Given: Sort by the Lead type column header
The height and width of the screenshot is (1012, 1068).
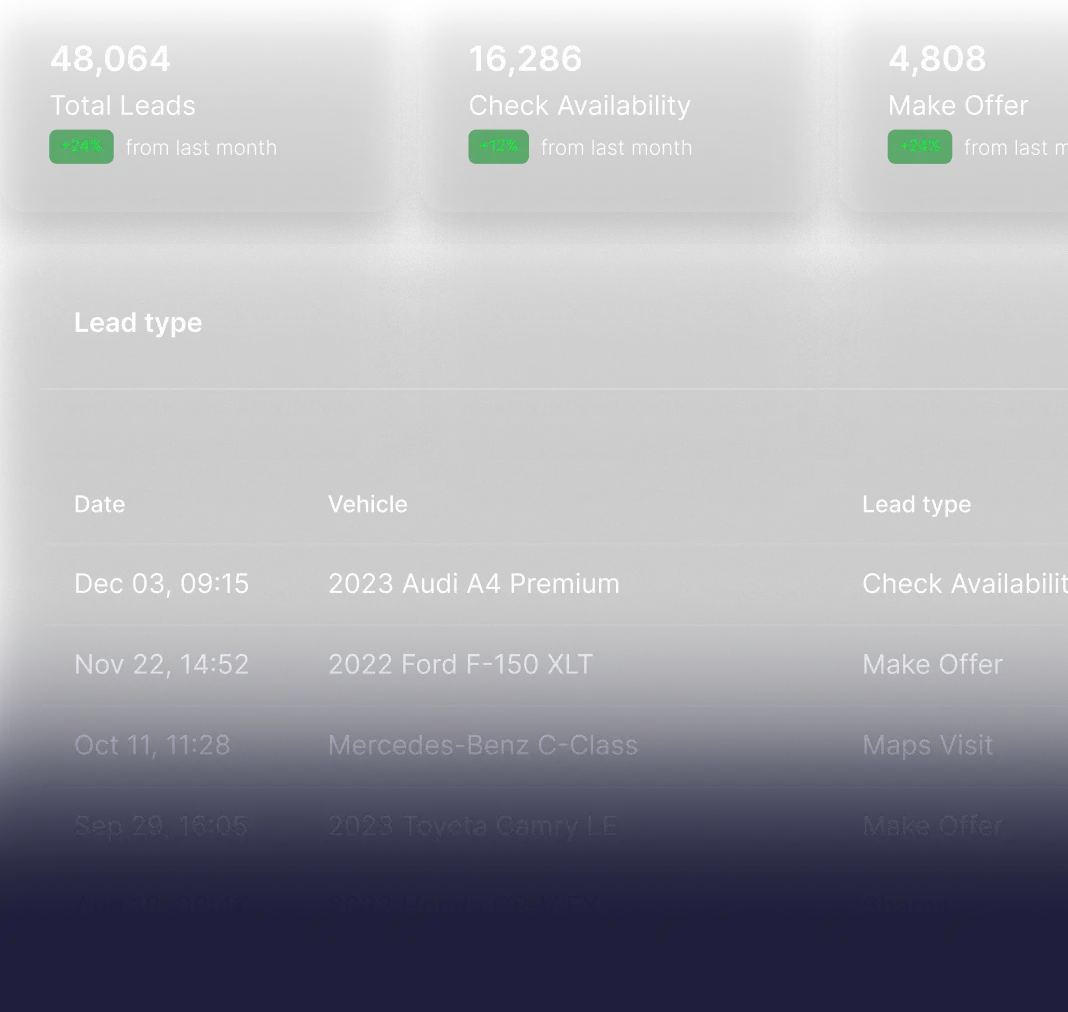Looking at the screenshot, I should click(x=916, y=504).
